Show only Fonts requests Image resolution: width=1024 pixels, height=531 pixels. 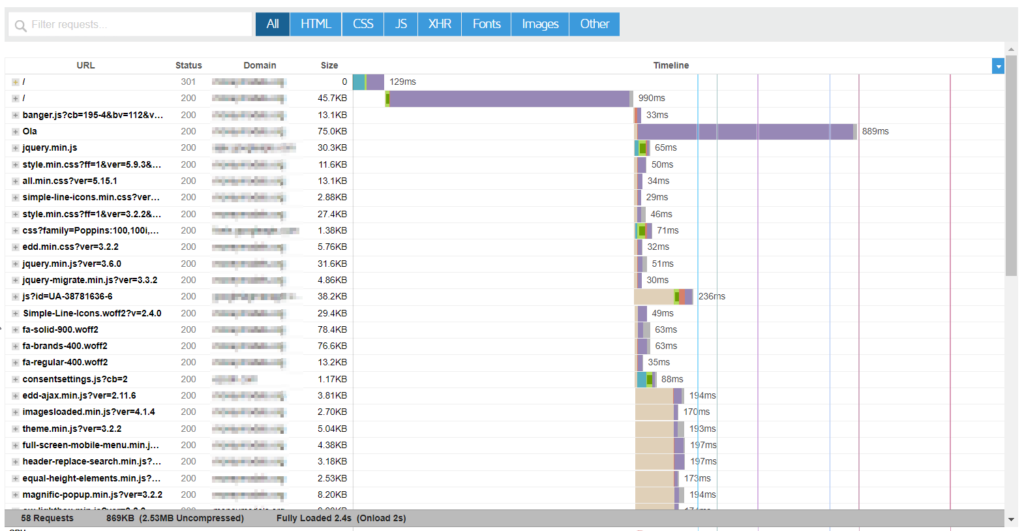click(x=486, y=24)
